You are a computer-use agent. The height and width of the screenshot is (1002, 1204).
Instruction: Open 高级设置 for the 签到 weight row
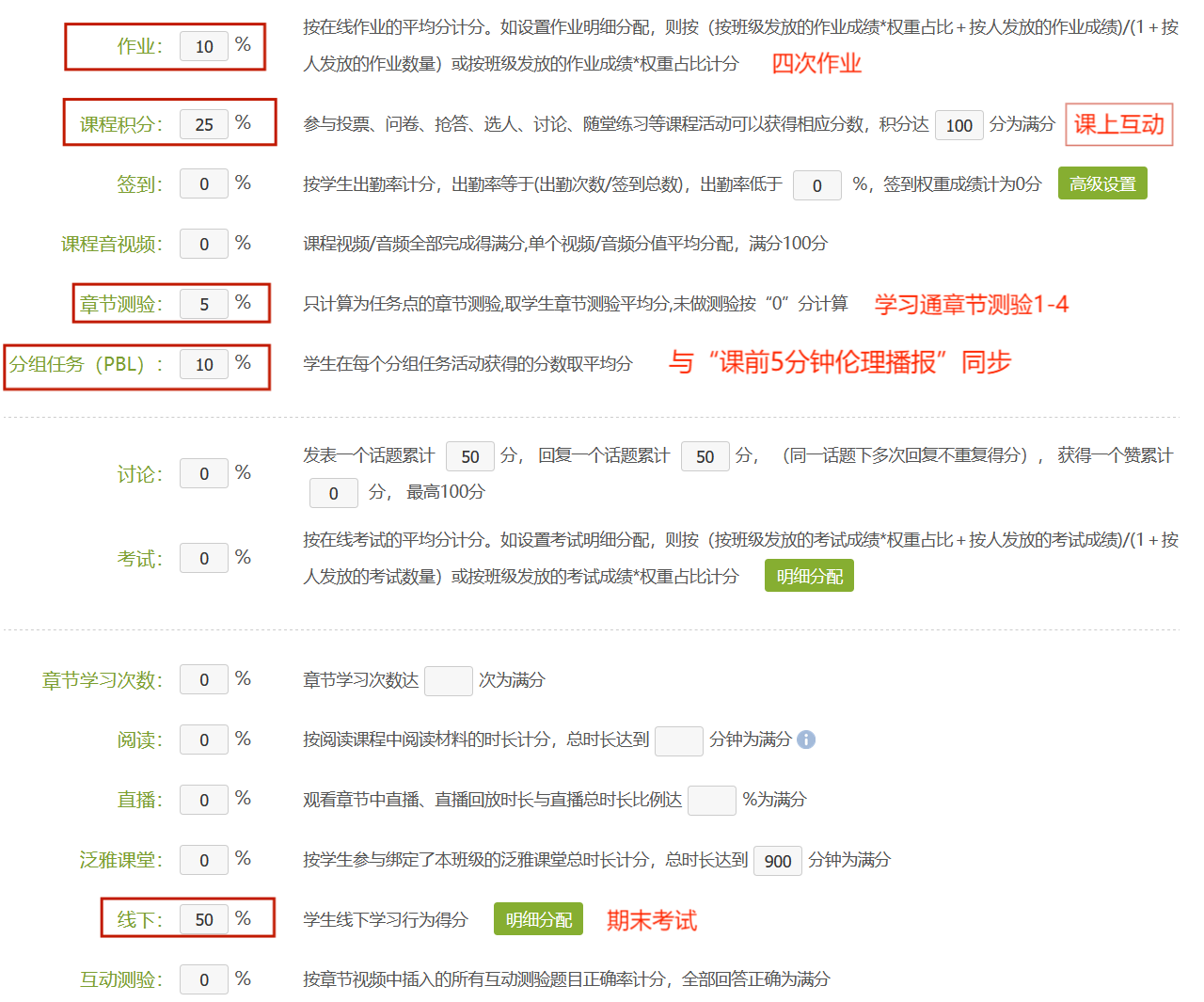[1101, 183]
